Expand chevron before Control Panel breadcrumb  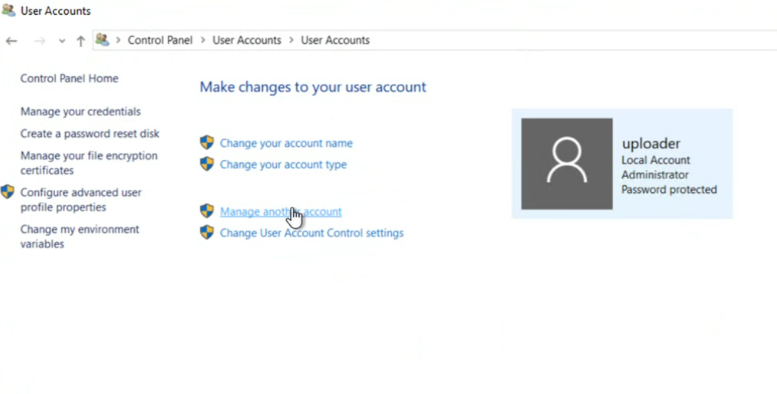[x=118, y=41]
